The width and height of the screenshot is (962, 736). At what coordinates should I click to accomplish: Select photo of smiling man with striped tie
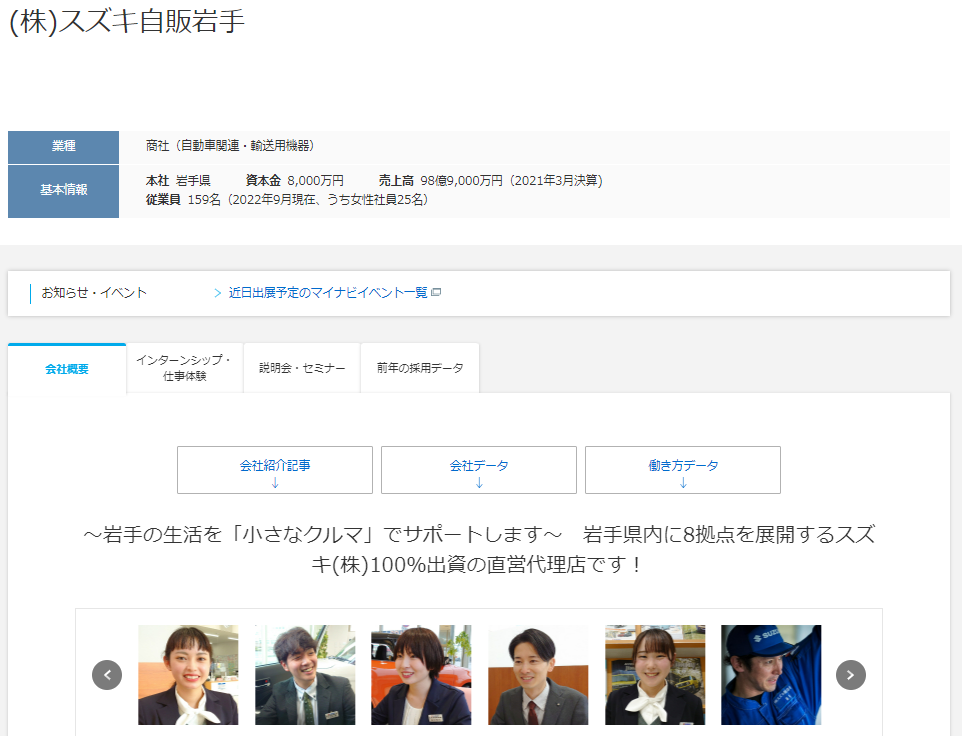(305, 675)
